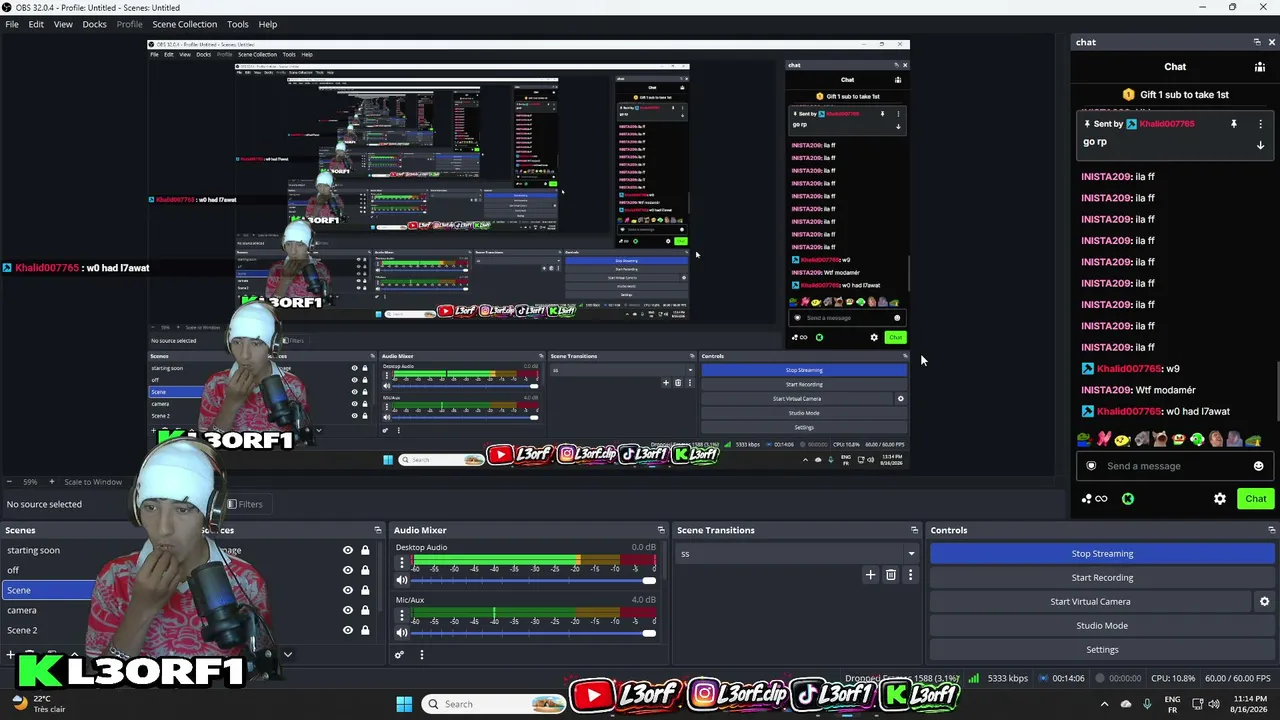Screen dimensions: 1280x720
Task: Add a new scene transition
Action: tap(870, 575)
